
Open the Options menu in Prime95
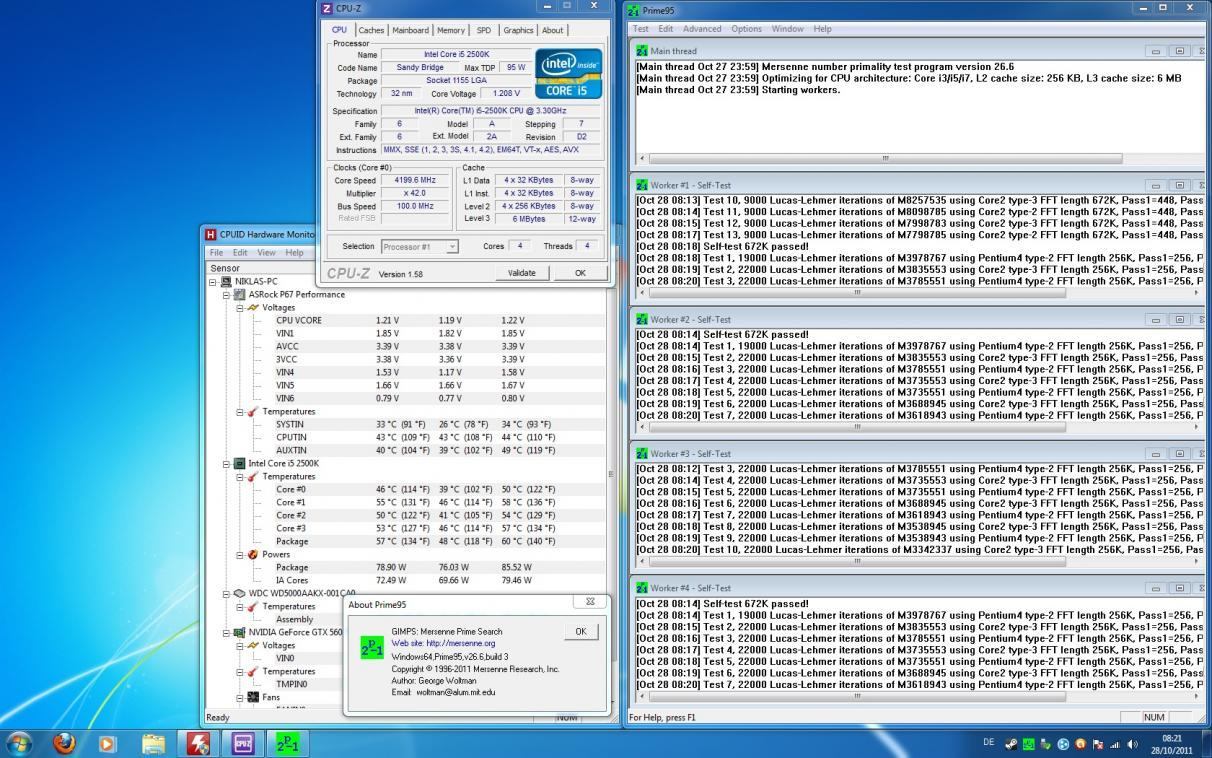point(746,29)
